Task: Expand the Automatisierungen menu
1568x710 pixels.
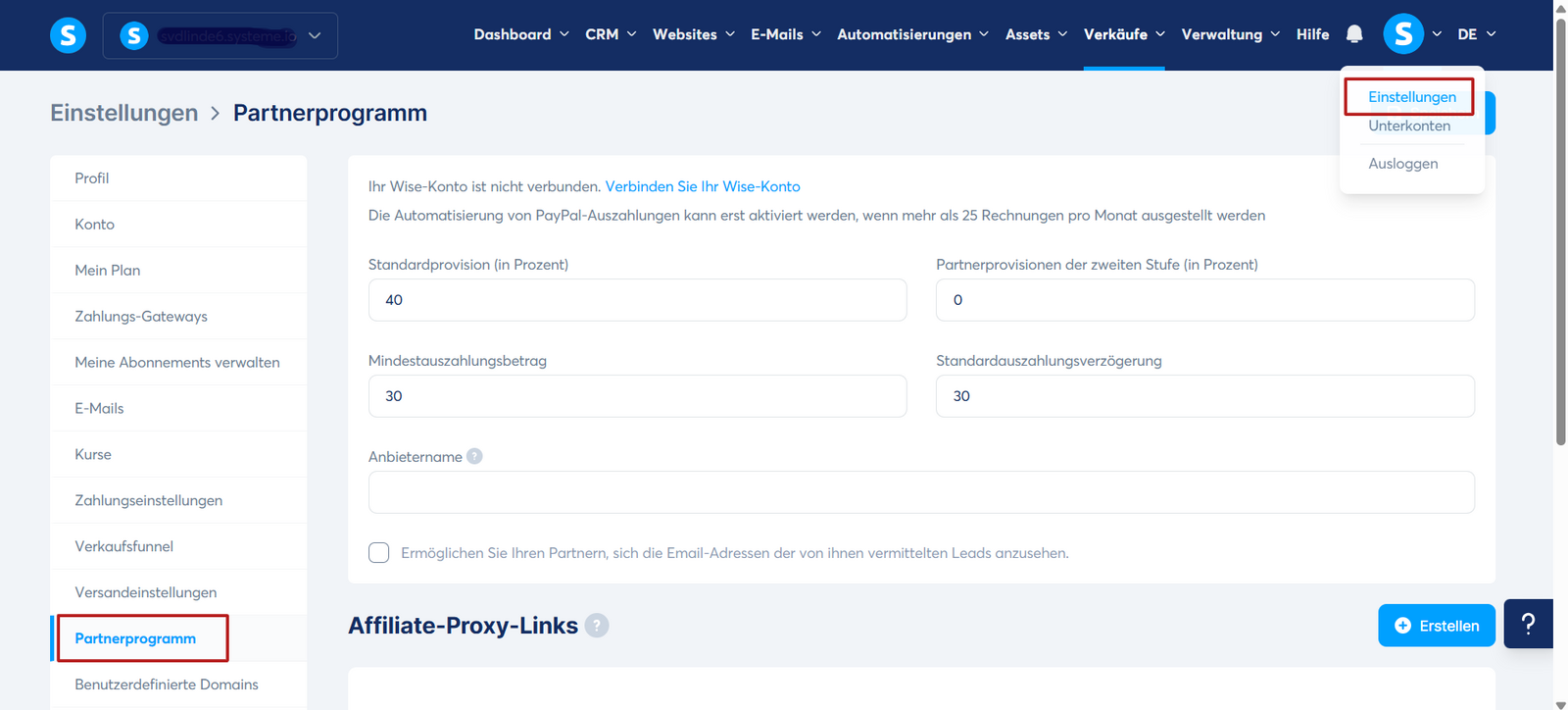Action: coord(912,34)
